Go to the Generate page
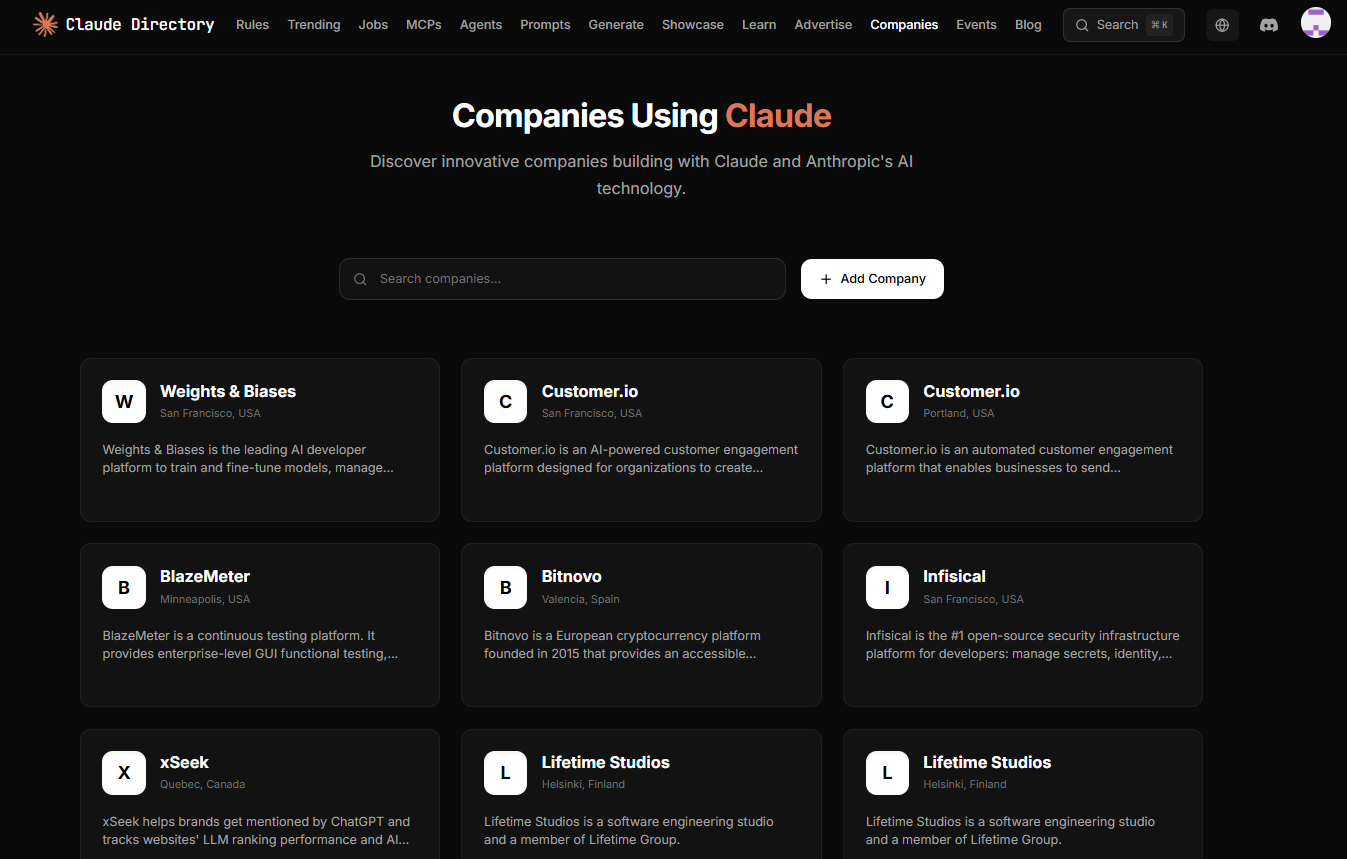1347x859 pixels. [616, 25]
